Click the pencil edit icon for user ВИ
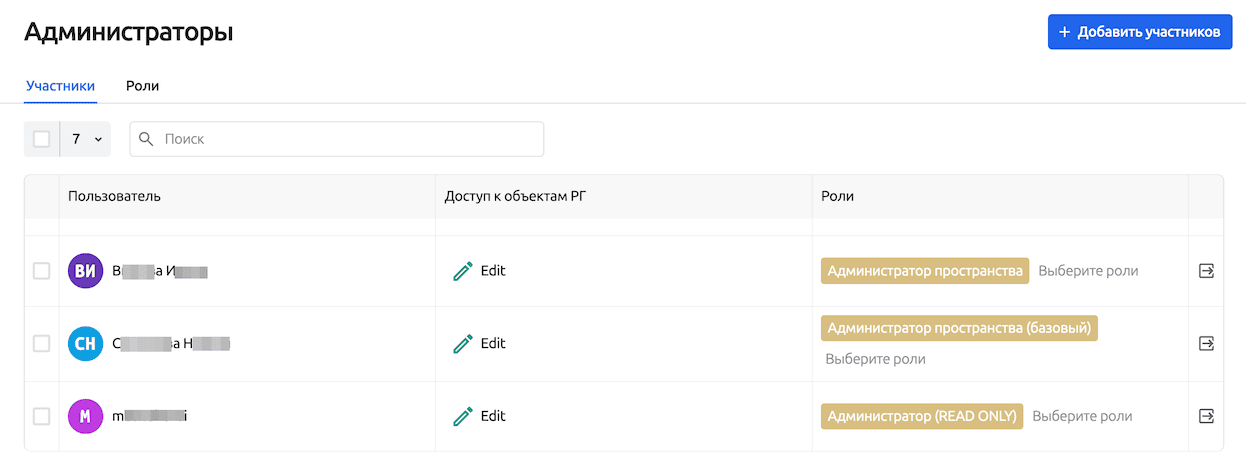This screenshot has width=1246, height=470. tap(462, 271)
